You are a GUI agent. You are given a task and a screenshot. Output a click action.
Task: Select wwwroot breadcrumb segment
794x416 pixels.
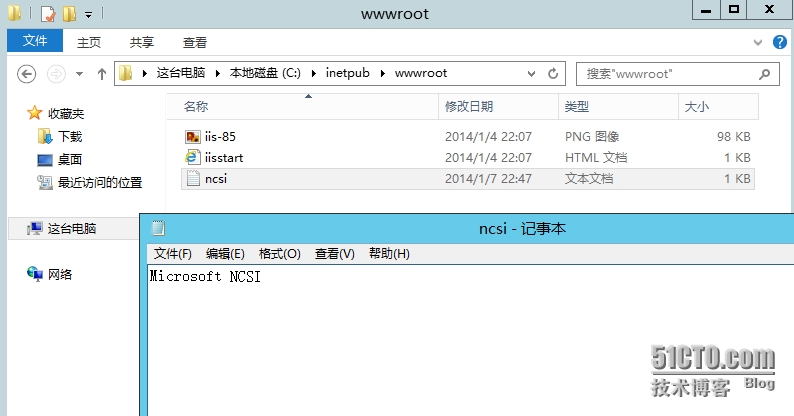[x=421, y=73]
